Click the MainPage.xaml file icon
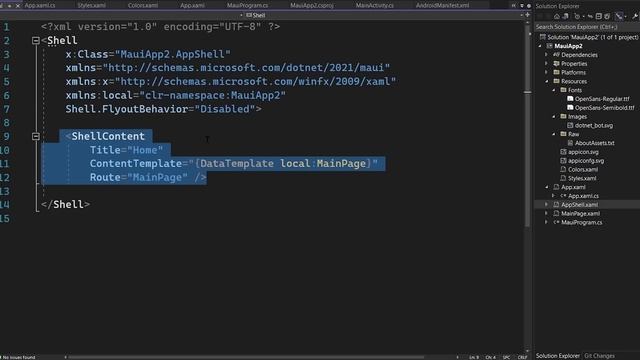 point(556,213)
